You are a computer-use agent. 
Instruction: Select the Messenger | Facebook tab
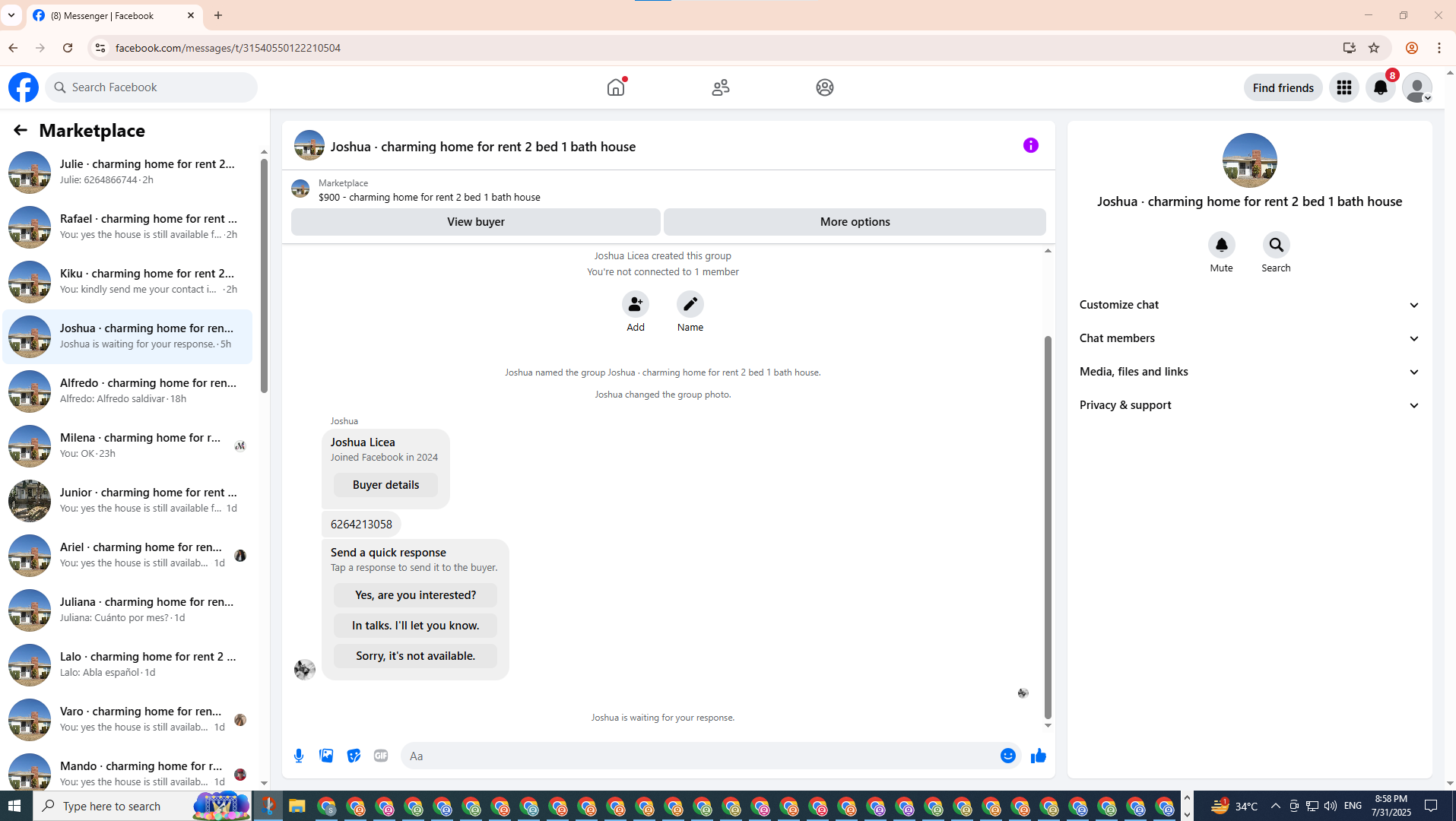click(x=114, y=15)
